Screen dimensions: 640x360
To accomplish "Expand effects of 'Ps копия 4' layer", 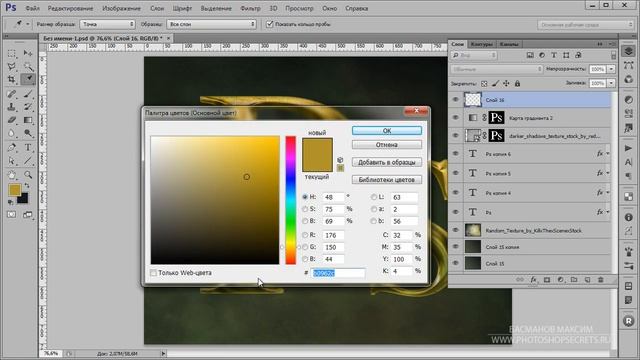I will pos(607,193).
